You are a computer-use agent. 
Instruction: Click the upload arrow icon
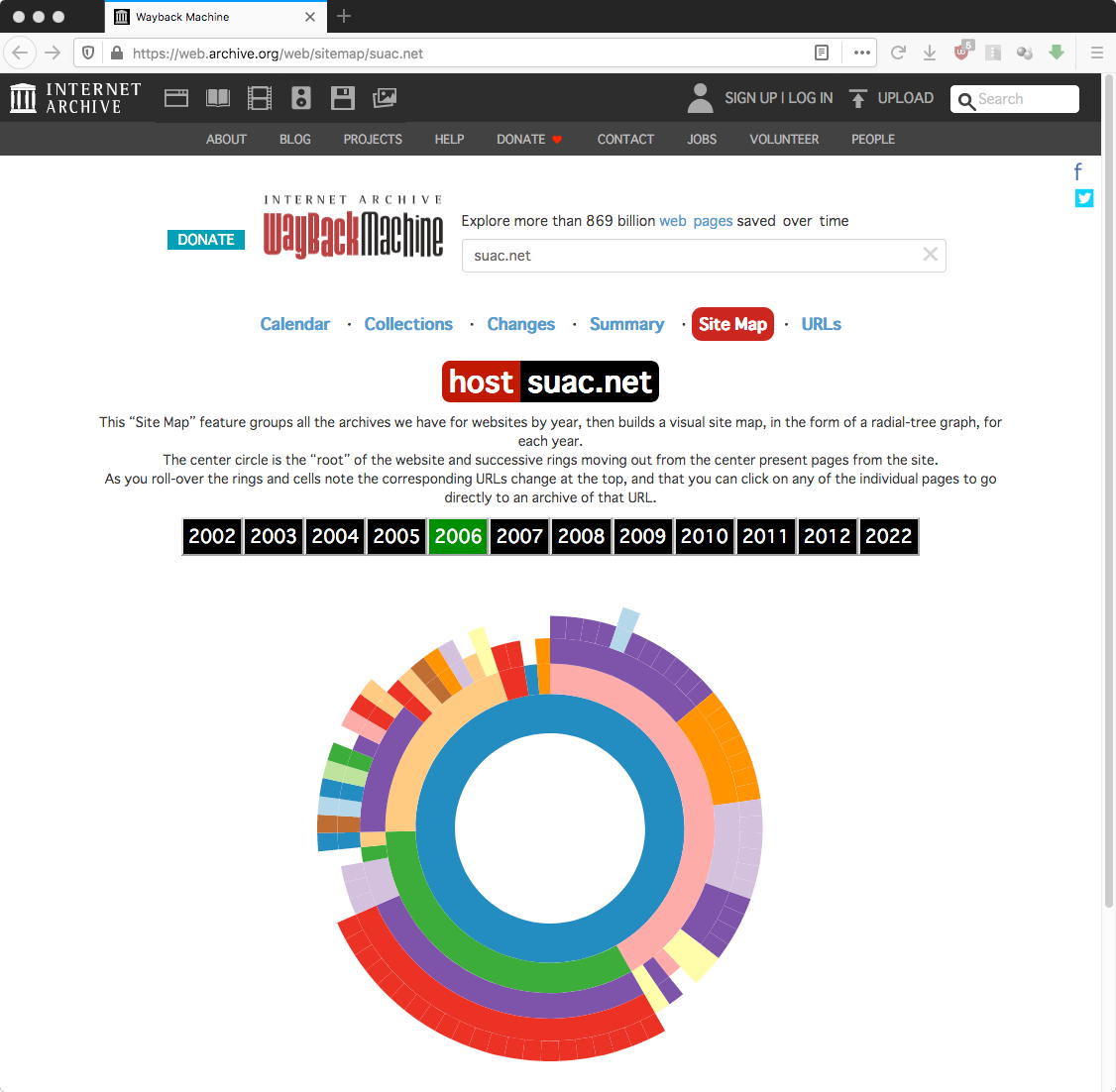858,98
